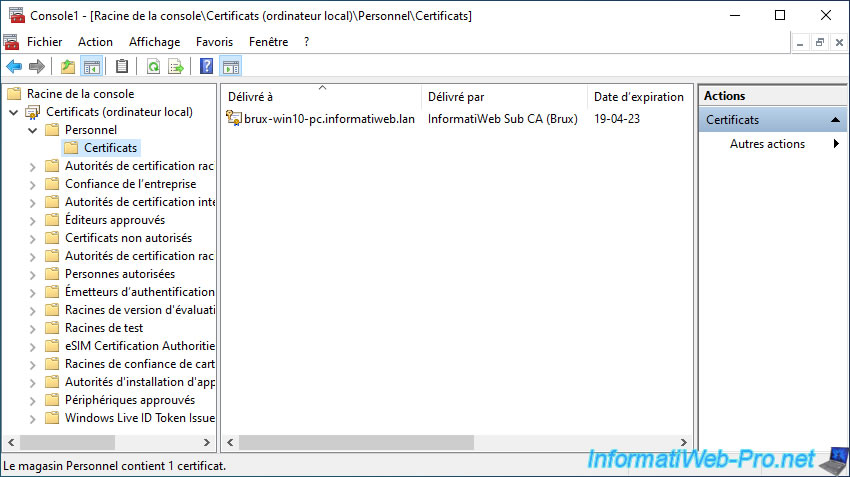Select eSIM Certification Authorities tree item
850x477 pixels.
140,346
